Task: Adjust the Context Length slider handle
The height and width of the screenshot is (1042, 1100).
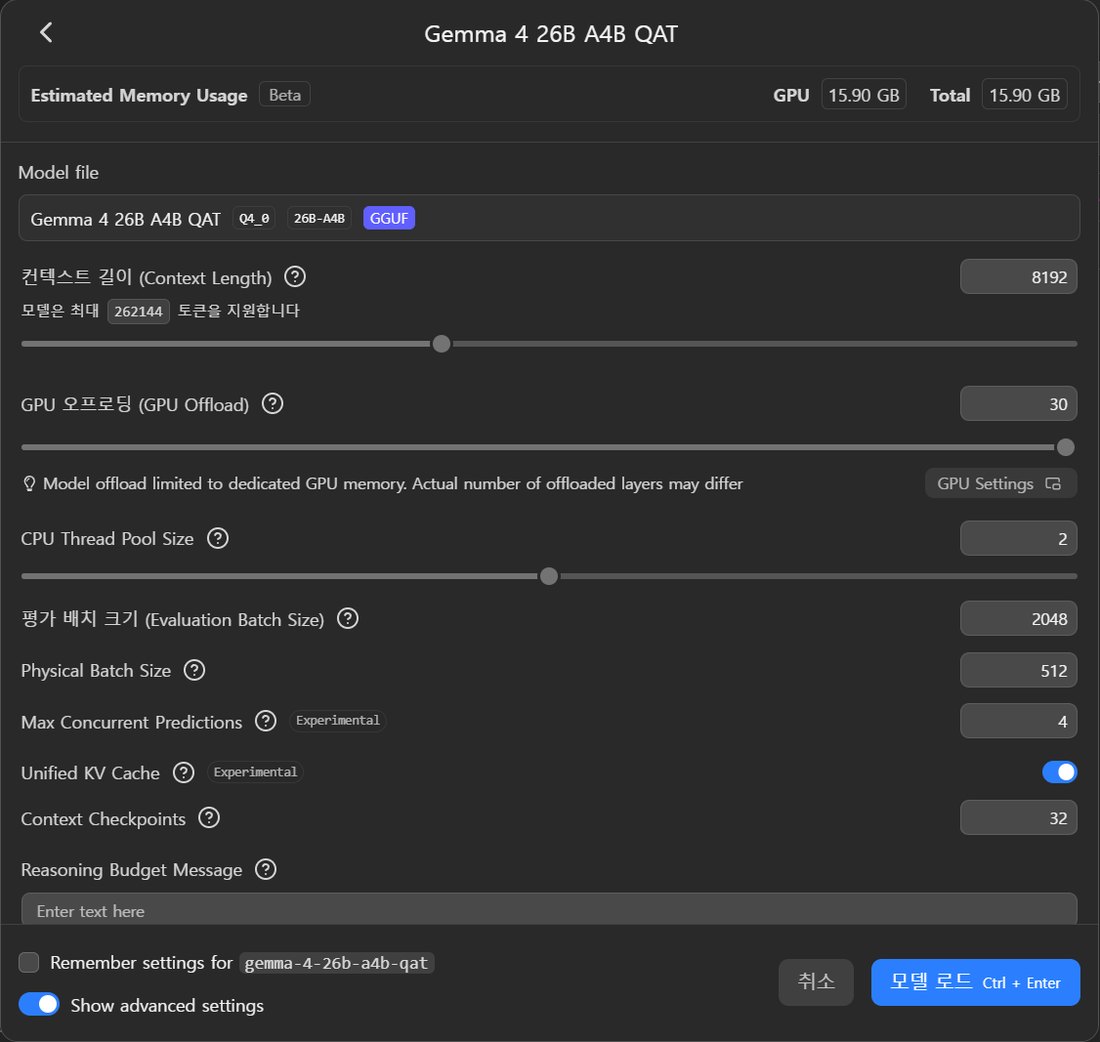Action: (x=441, y=344)
